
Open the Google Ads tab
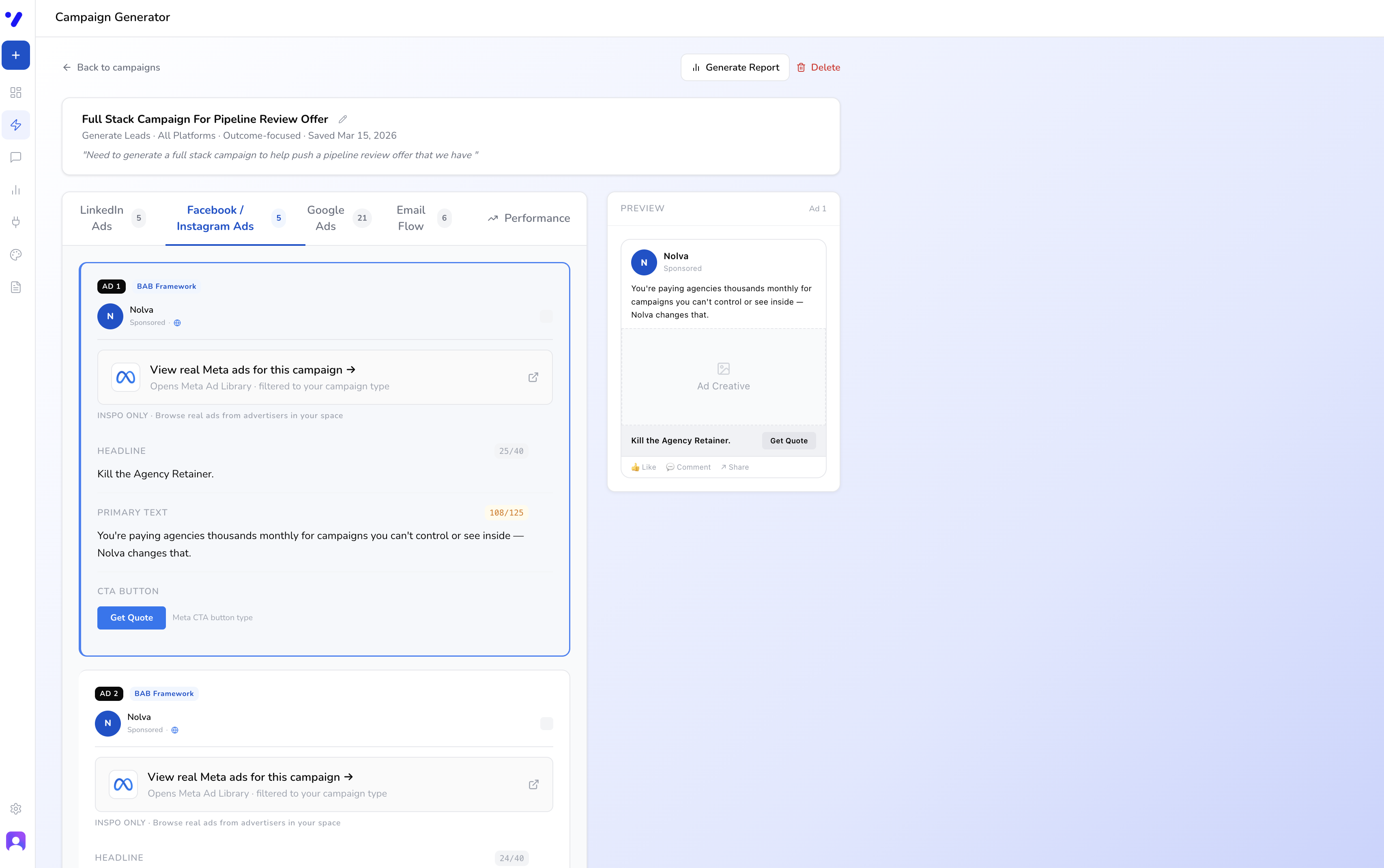point(325,218)
